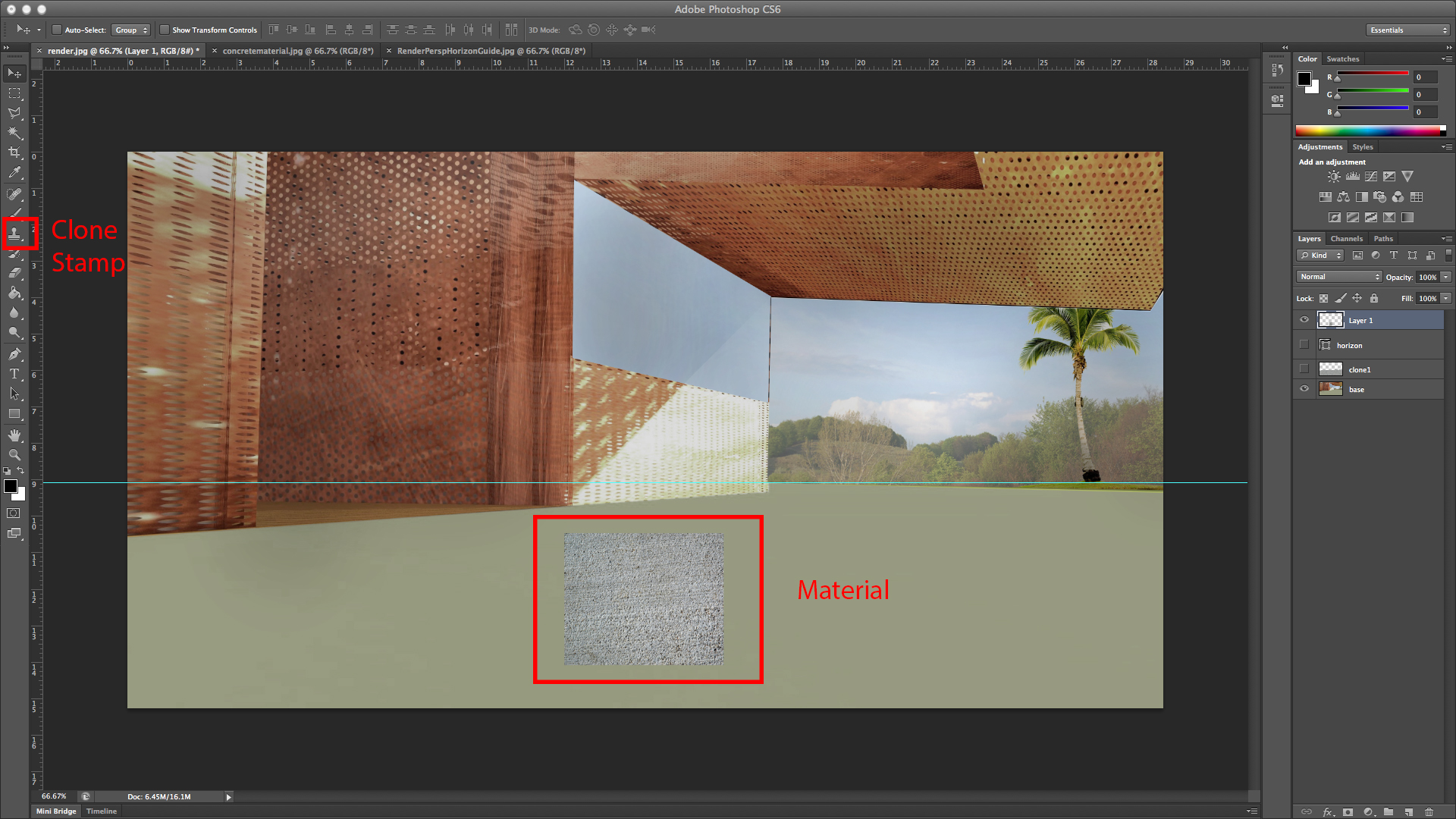Select the Magic Wand tool

(x=14, y=133)
